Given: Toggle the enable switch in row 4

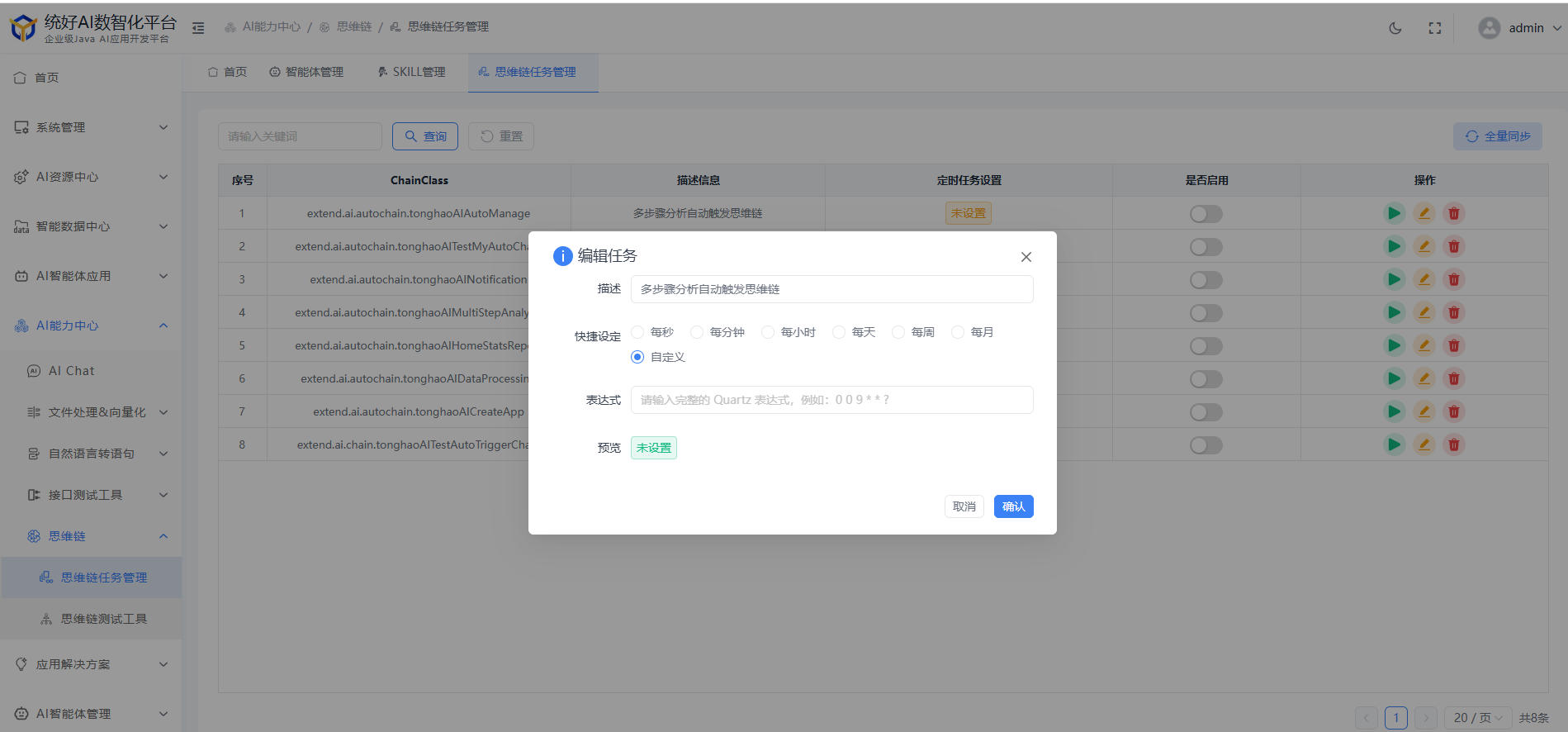Looking at the screenshot, I should (1206, 313).
